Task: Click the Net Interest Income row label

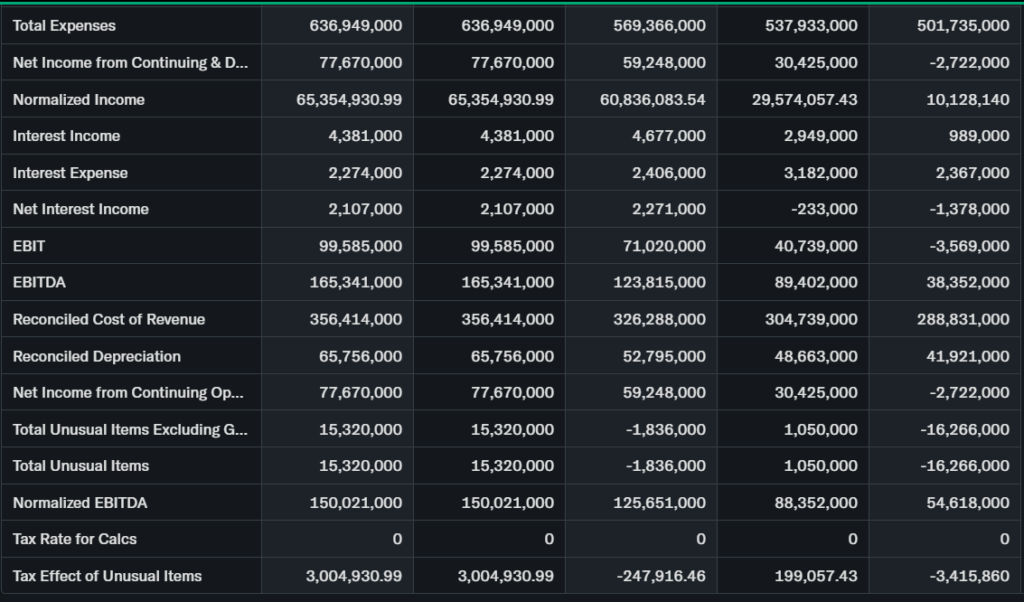Action: coord(80,209)
